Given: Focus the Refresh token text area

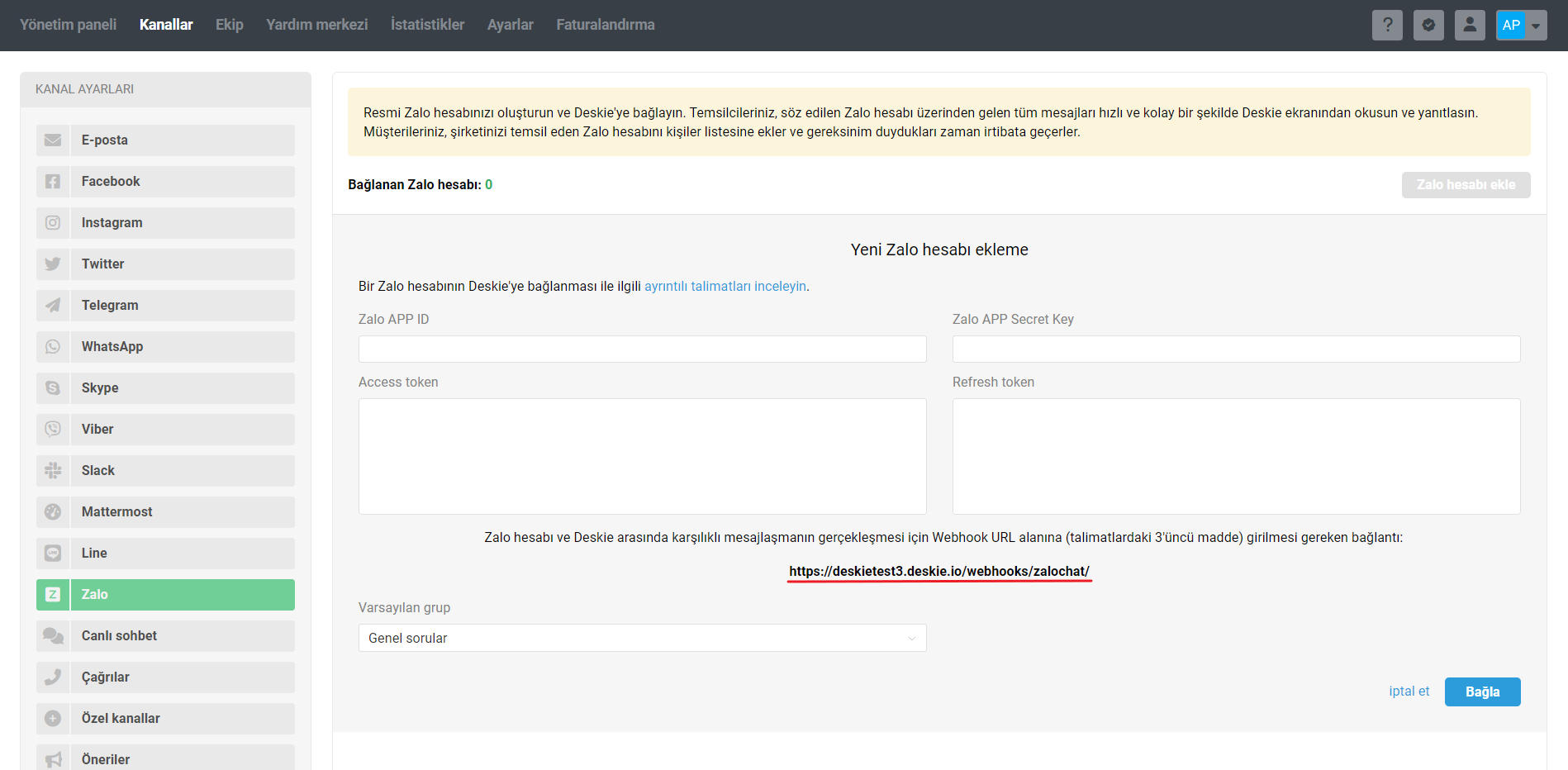Looking at the screenshot, I should tap(1236, 457).
